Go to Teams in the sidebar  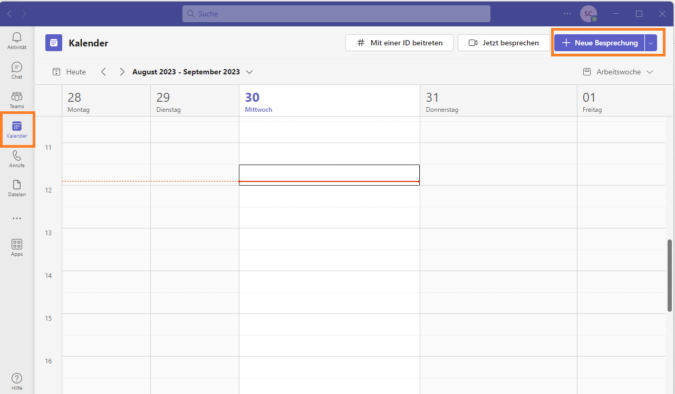[x=17, y=99]
